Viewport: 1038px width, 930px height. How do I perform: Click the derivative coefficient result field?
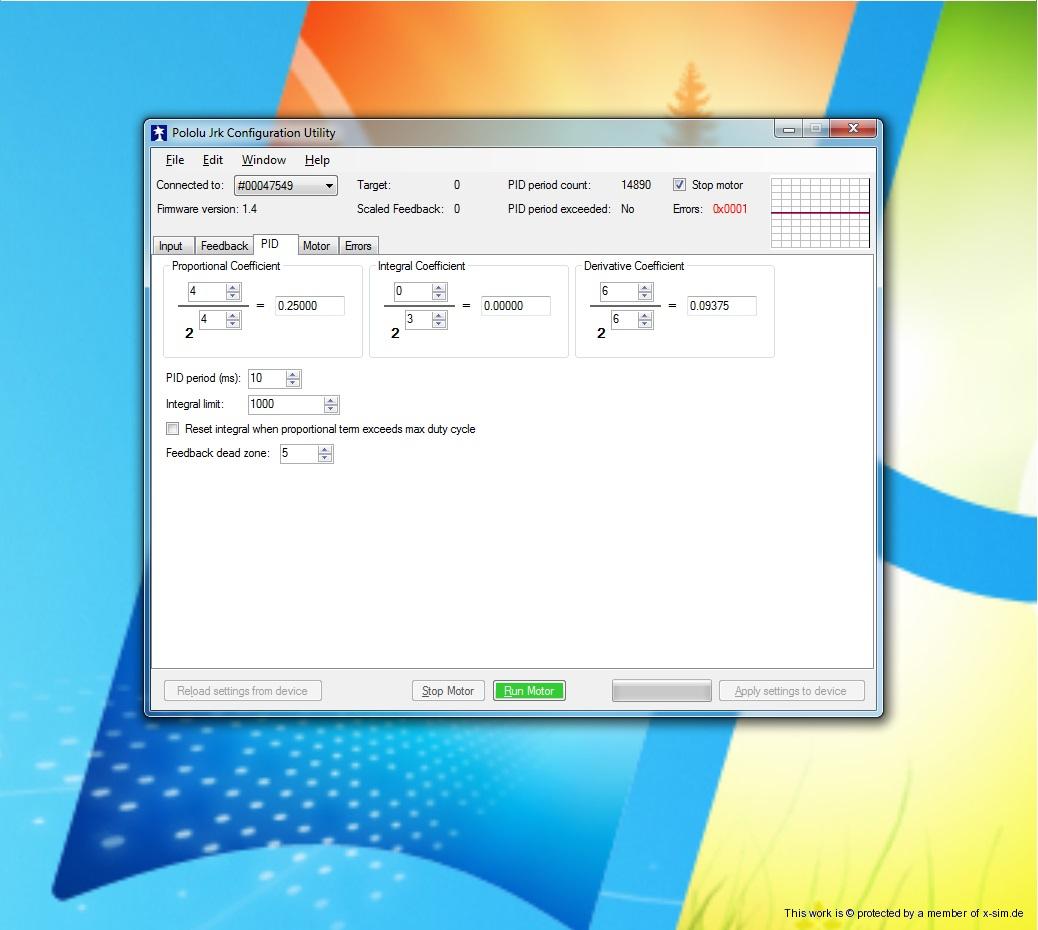point(721,306)
